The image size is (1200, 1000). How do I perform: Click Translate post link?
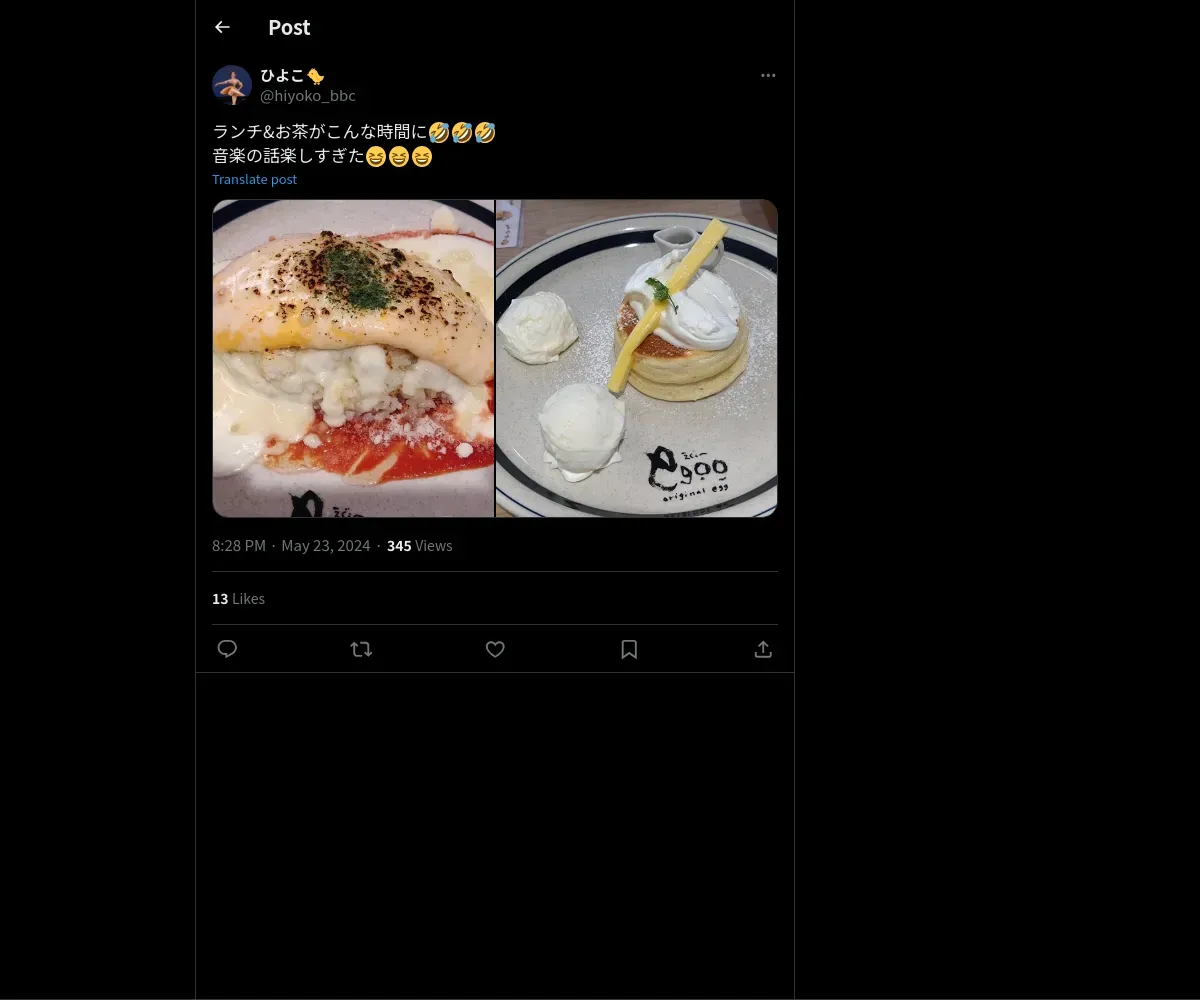tap(254, 179)
